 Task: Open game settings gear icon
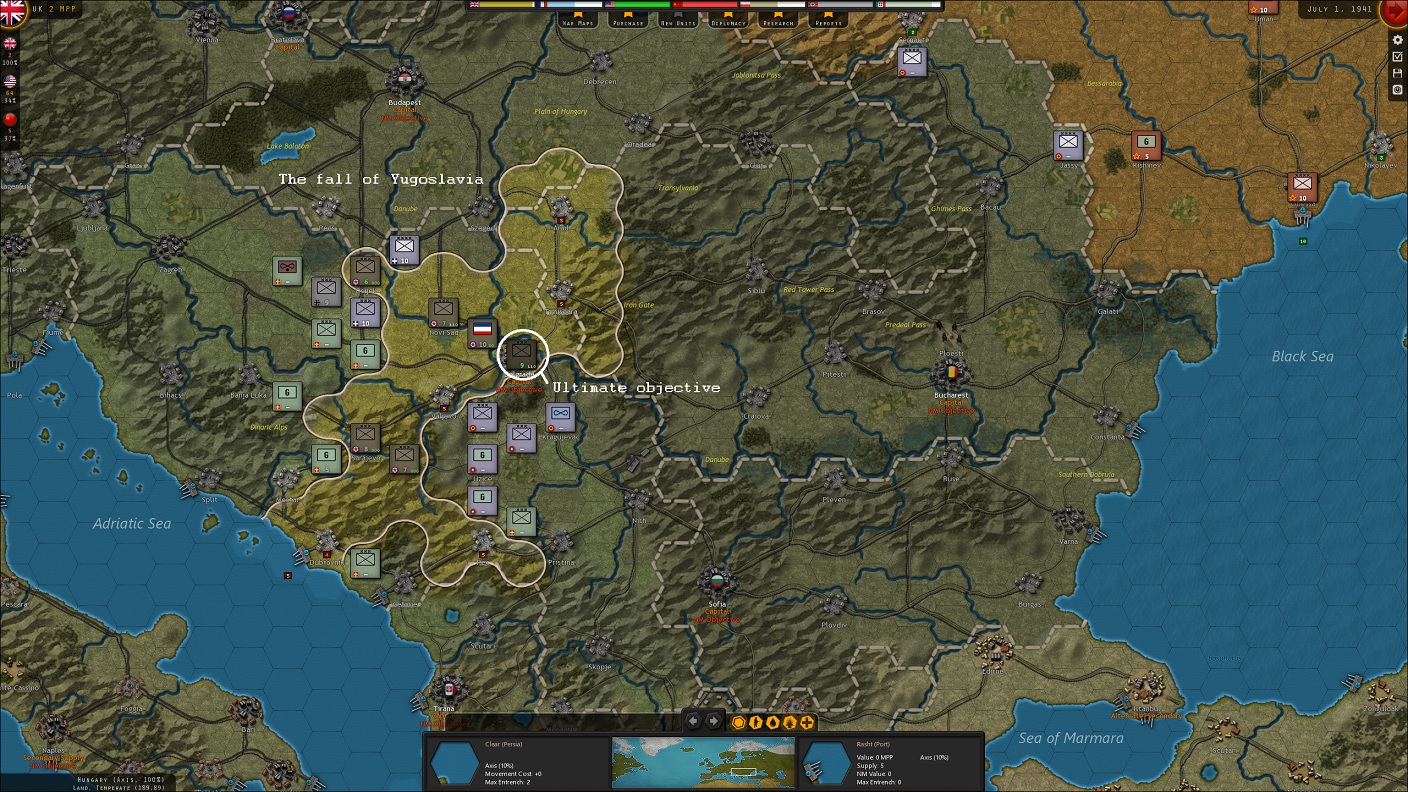point(1398,40)
